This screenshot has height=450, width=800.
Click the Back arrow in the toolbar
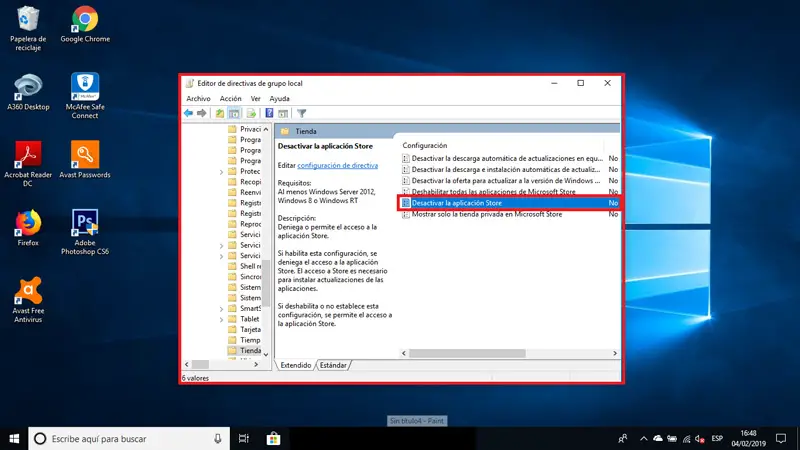188,113
